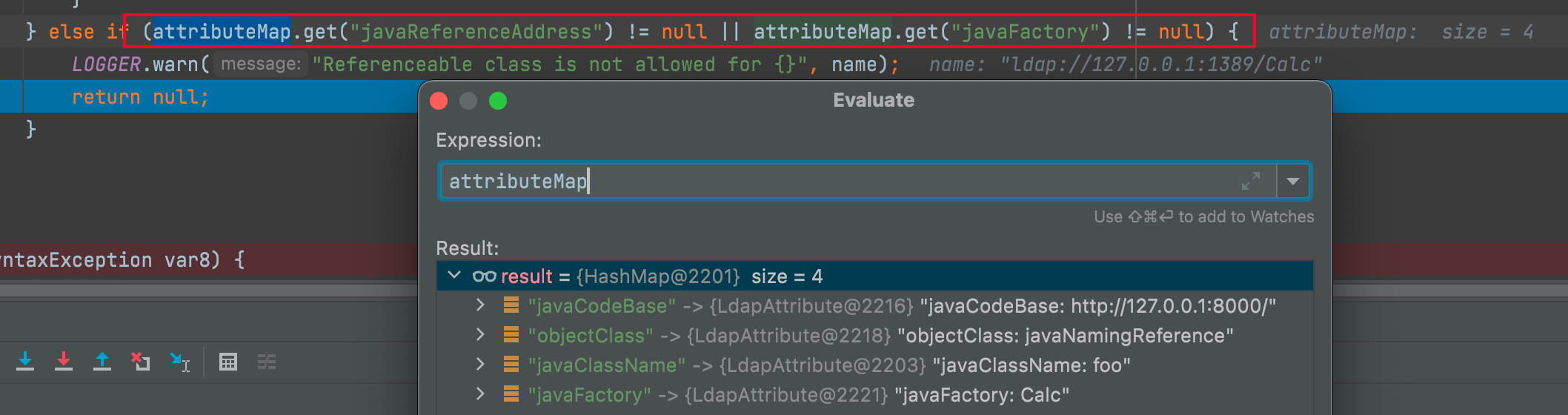Viewport: 1568px width, 415px height.
Task: Expand the "javaCodeBase" entry
Action: (480, 305)
